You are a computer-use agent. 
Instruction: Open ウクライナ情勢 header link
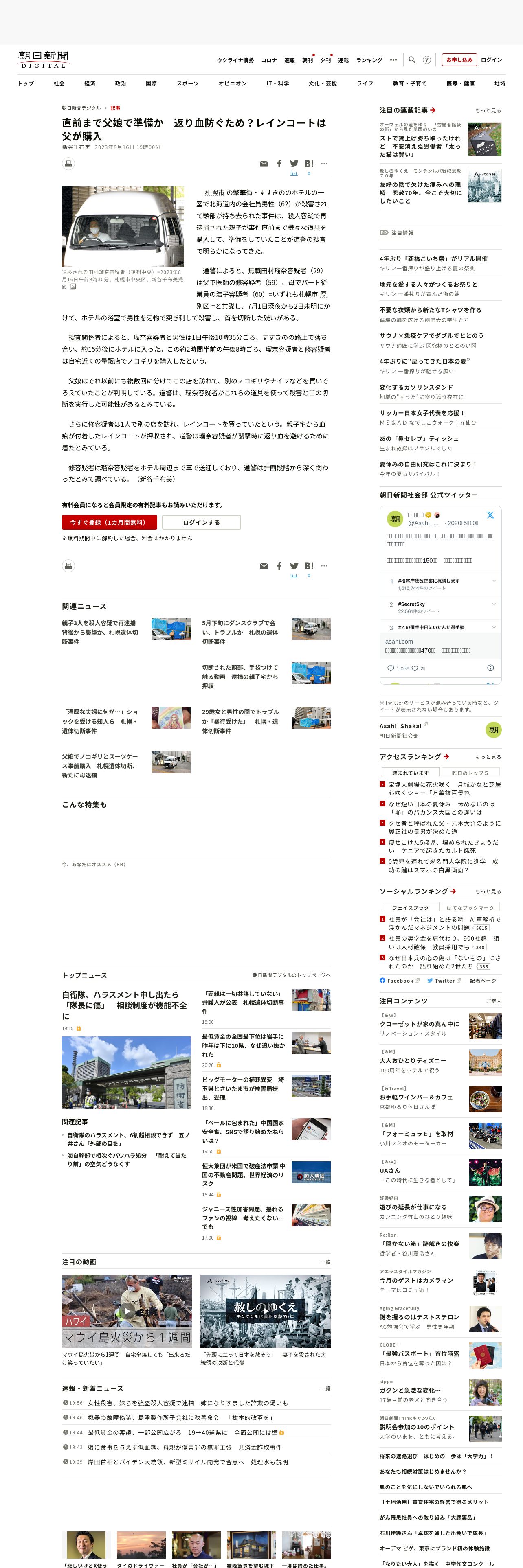(x=235, y=60)
